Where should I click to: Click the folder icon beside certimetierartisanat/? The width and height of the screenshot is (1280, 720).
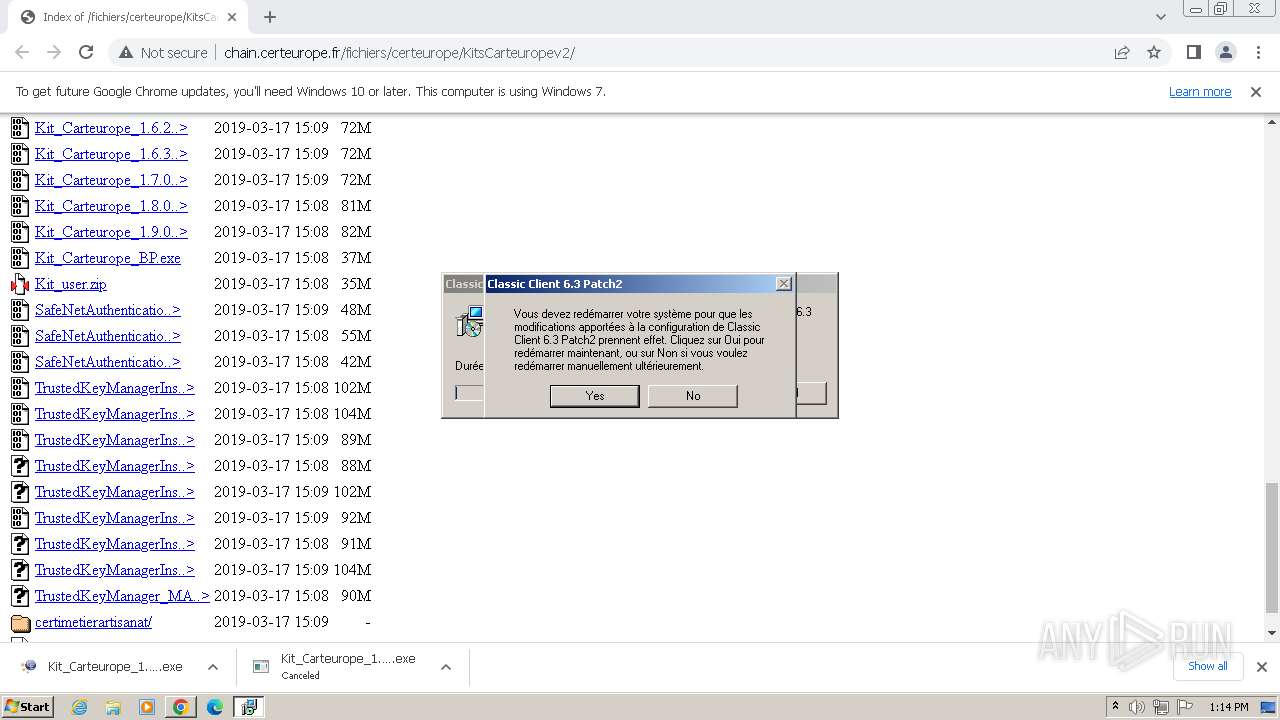20,623
